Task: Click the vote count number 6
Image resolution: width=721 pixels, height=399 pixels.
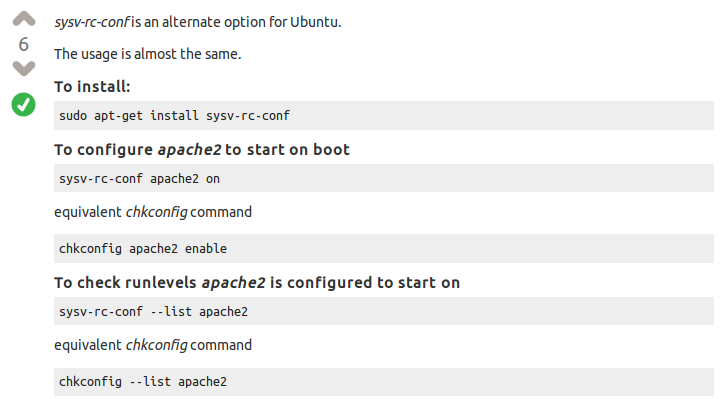Action: click(x=23, y=44)
